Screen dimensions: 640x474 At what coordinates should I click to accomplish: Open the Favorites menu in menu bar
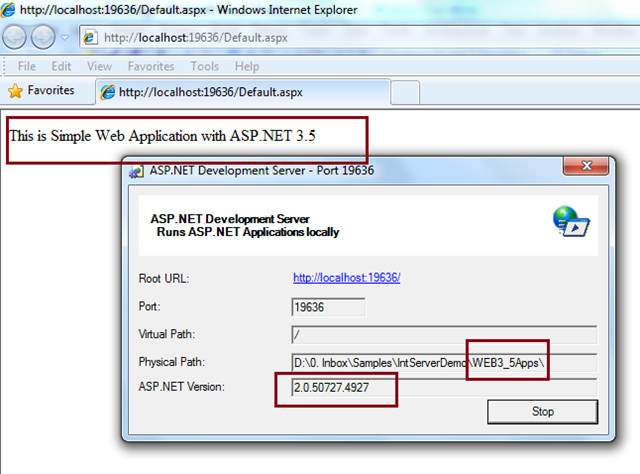(151, 66)
